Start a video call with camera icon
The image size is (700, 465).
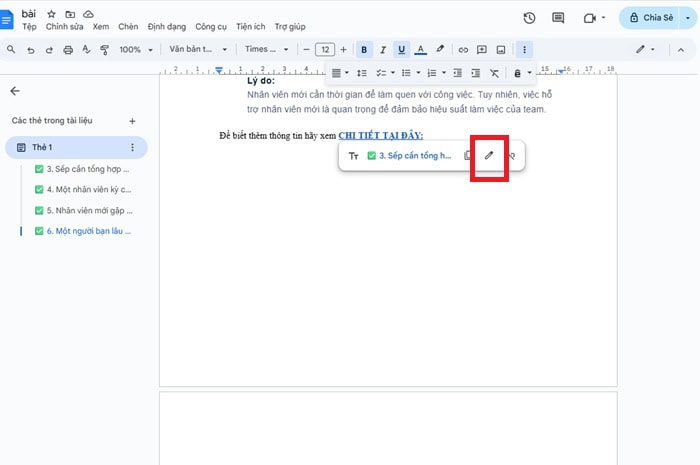590,18
